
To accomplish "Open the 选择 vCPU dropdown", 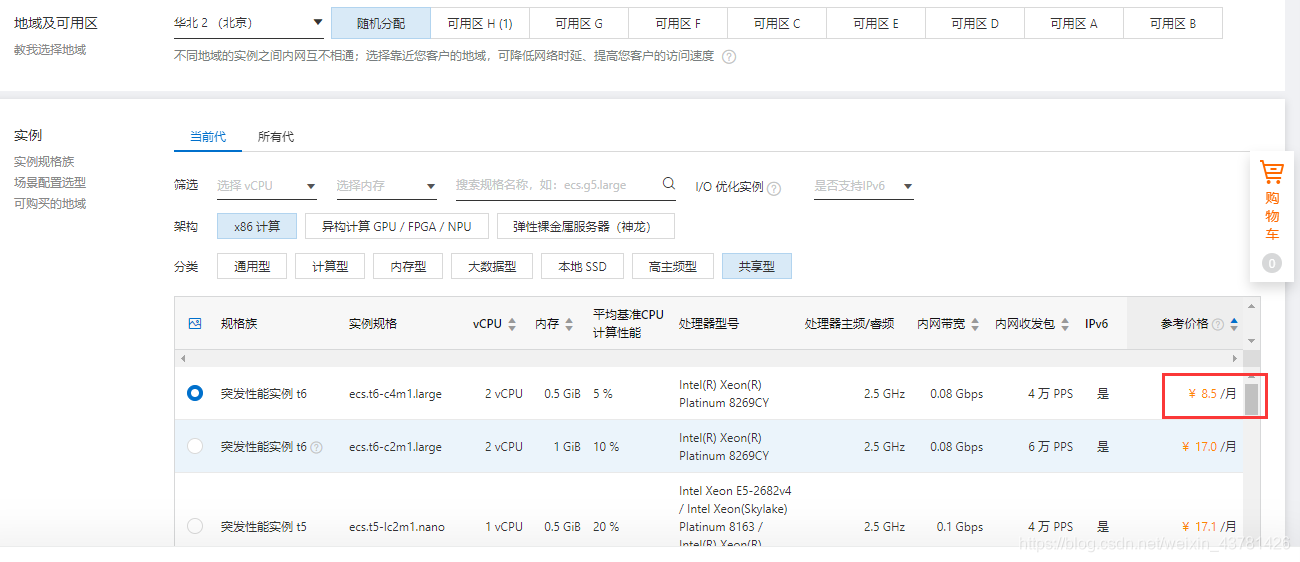I will point(267,186).
